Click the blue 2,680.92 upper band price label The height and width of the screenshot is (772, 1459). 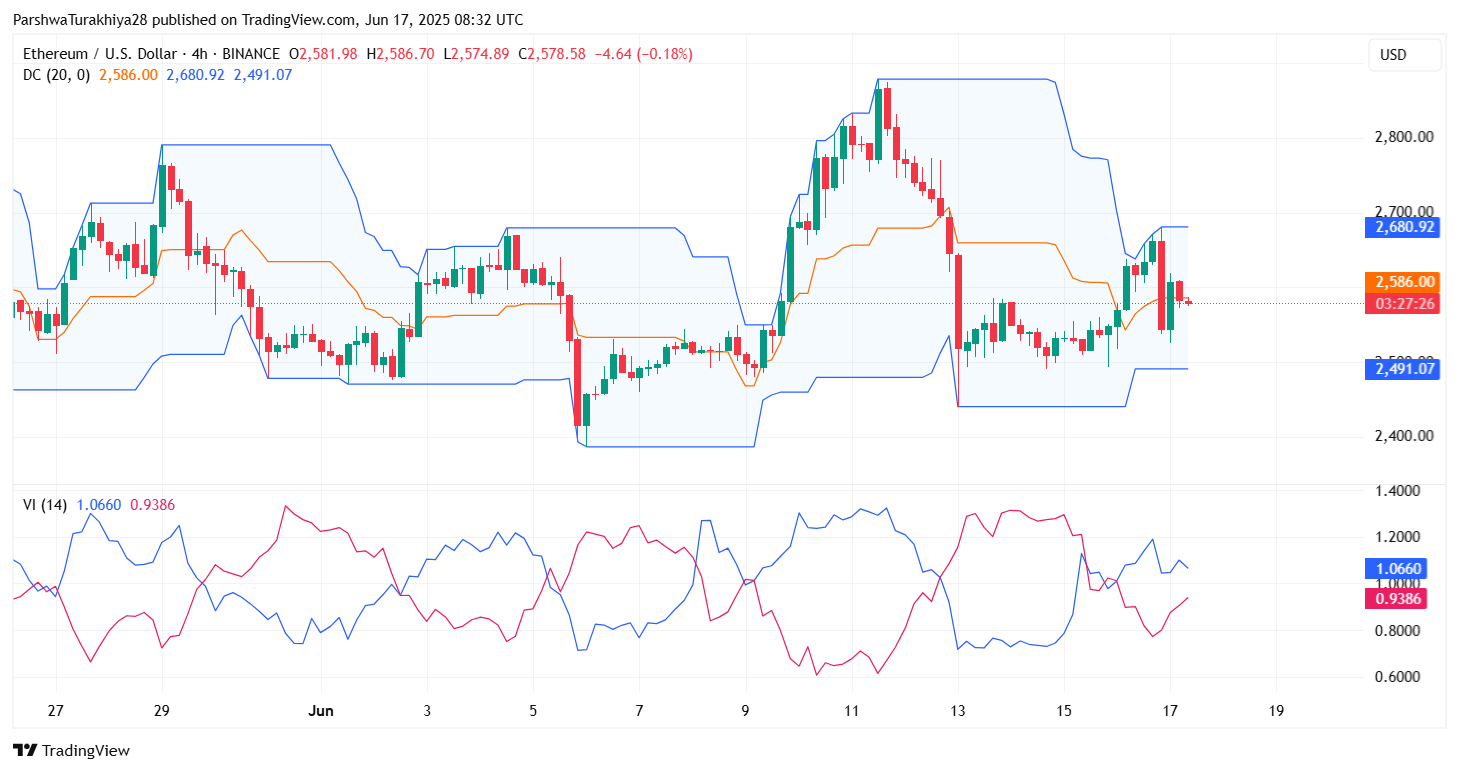pos(1403,227)
